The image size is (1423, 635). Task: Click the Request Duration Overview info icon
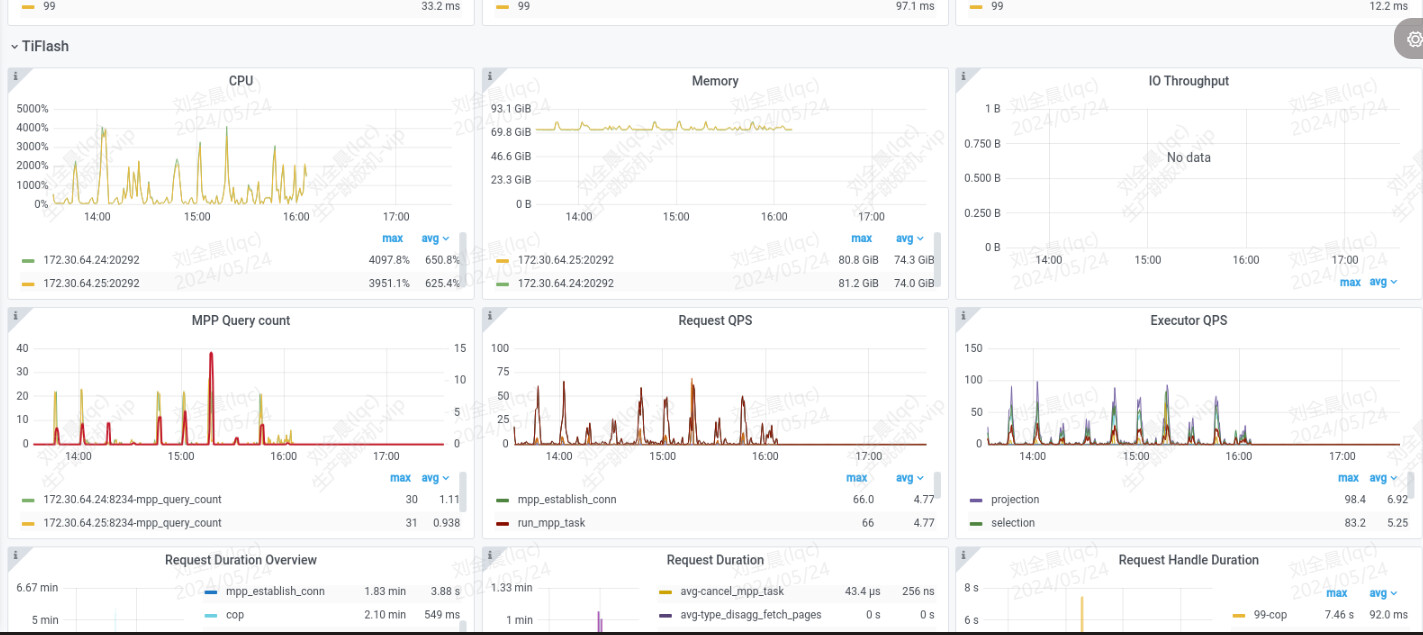[x=15, y=554]
